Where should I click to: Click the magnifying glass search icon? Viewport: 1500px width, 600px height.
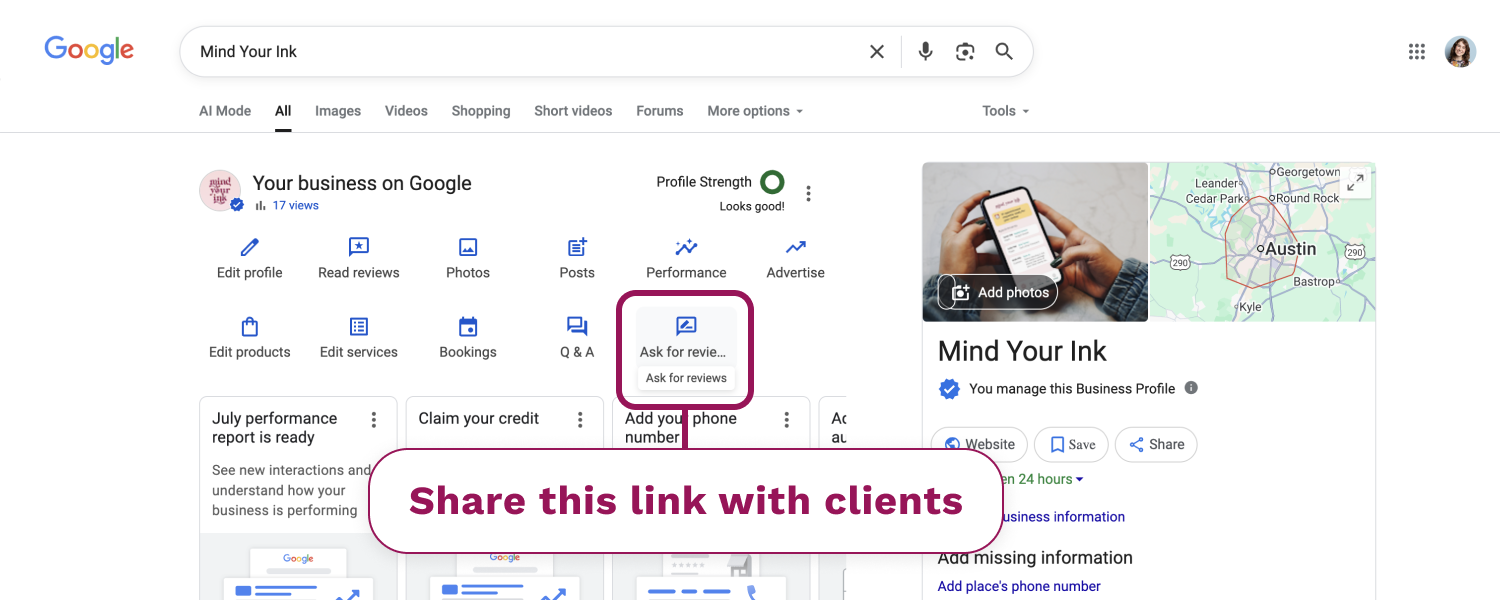click(1004, 52)
